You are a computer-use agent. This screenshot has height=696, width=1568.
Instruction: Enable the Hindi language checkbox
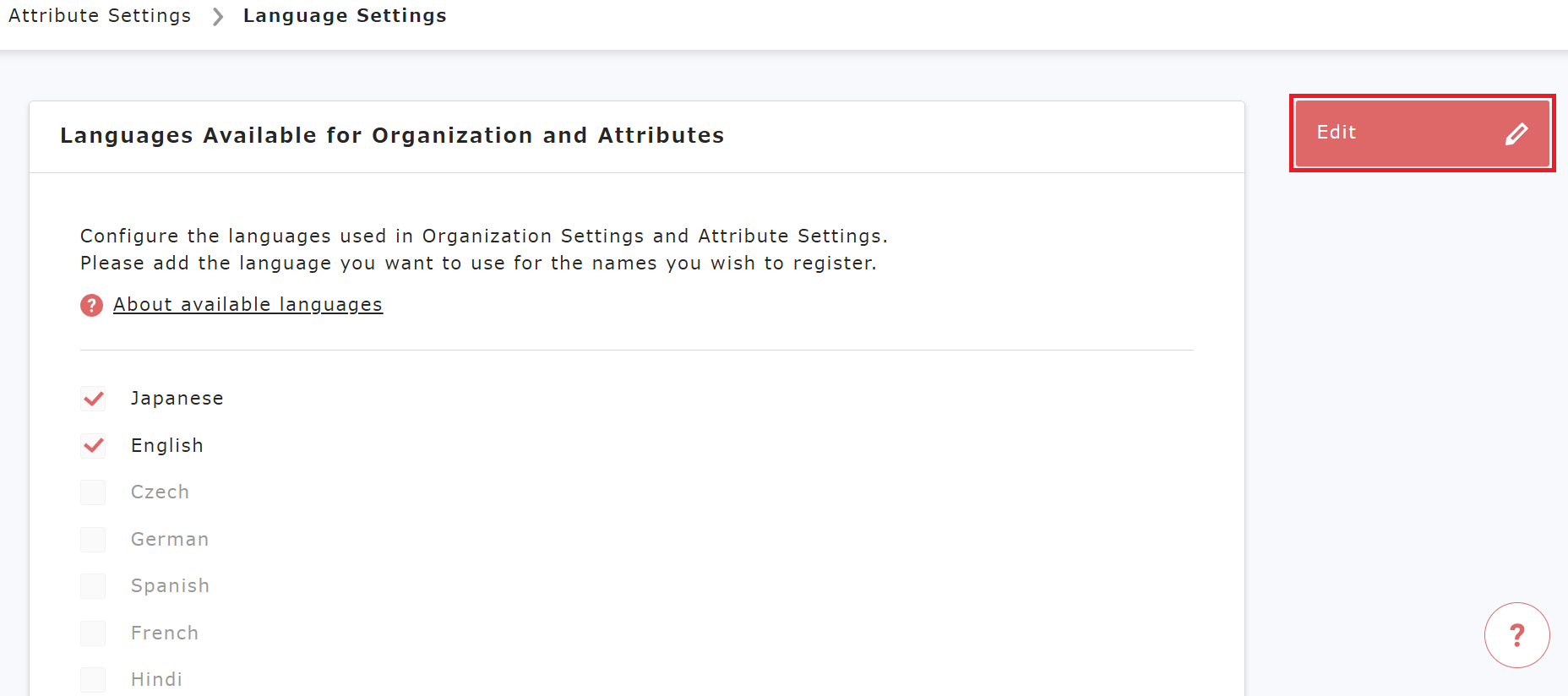pos(93,680)
